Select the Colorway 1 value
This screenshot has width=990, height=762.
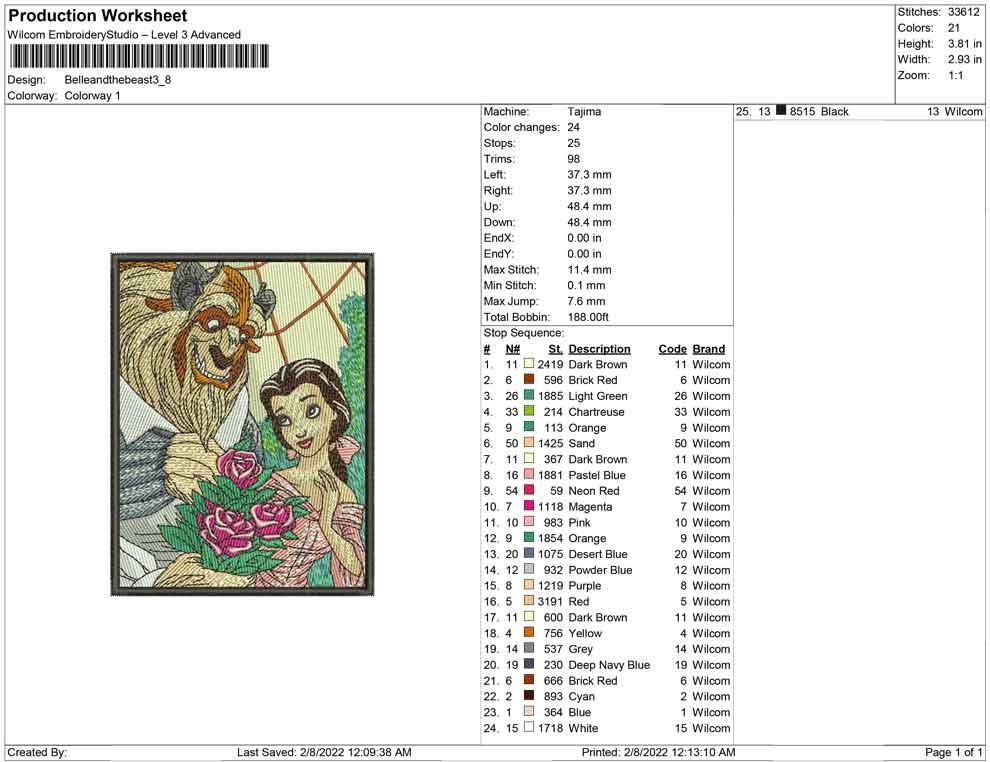(92, 95)
